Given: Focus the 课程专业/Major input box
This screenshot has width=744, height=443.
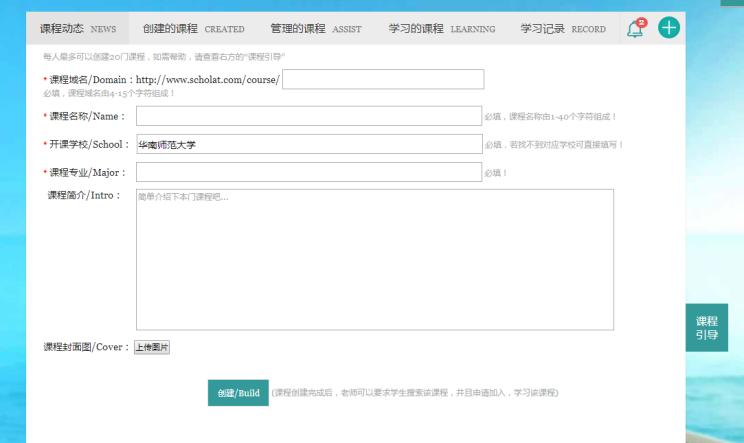Looking at the screenshot, I should (308, 173).
